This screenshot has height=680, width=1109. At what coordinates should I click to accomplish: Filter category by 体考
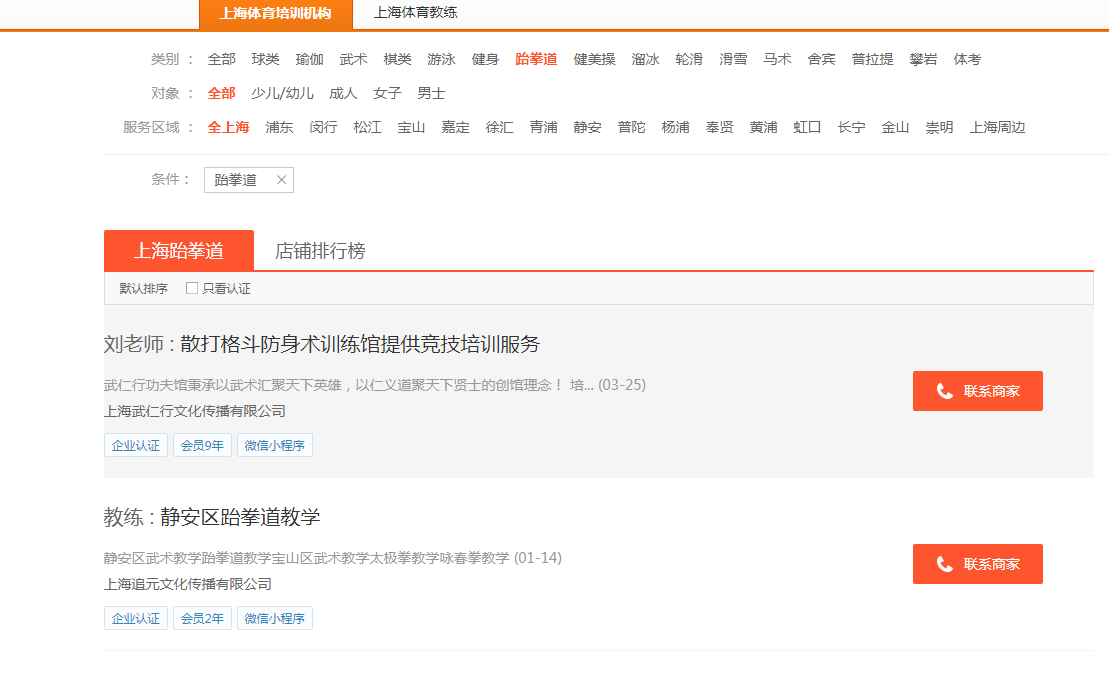coord(967,59)
